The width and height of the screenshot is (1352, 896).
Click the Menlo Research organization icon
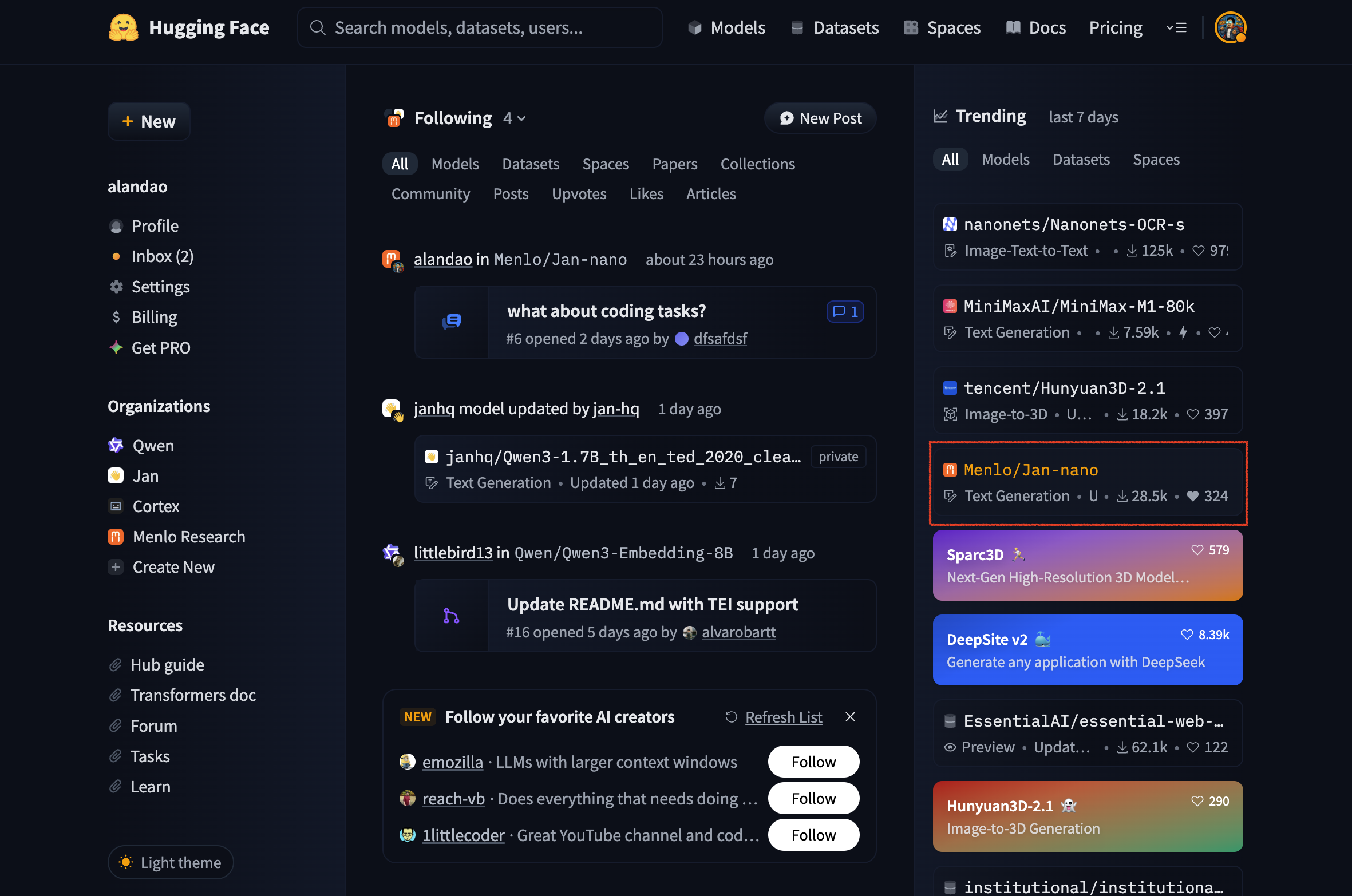pos(116,537)
